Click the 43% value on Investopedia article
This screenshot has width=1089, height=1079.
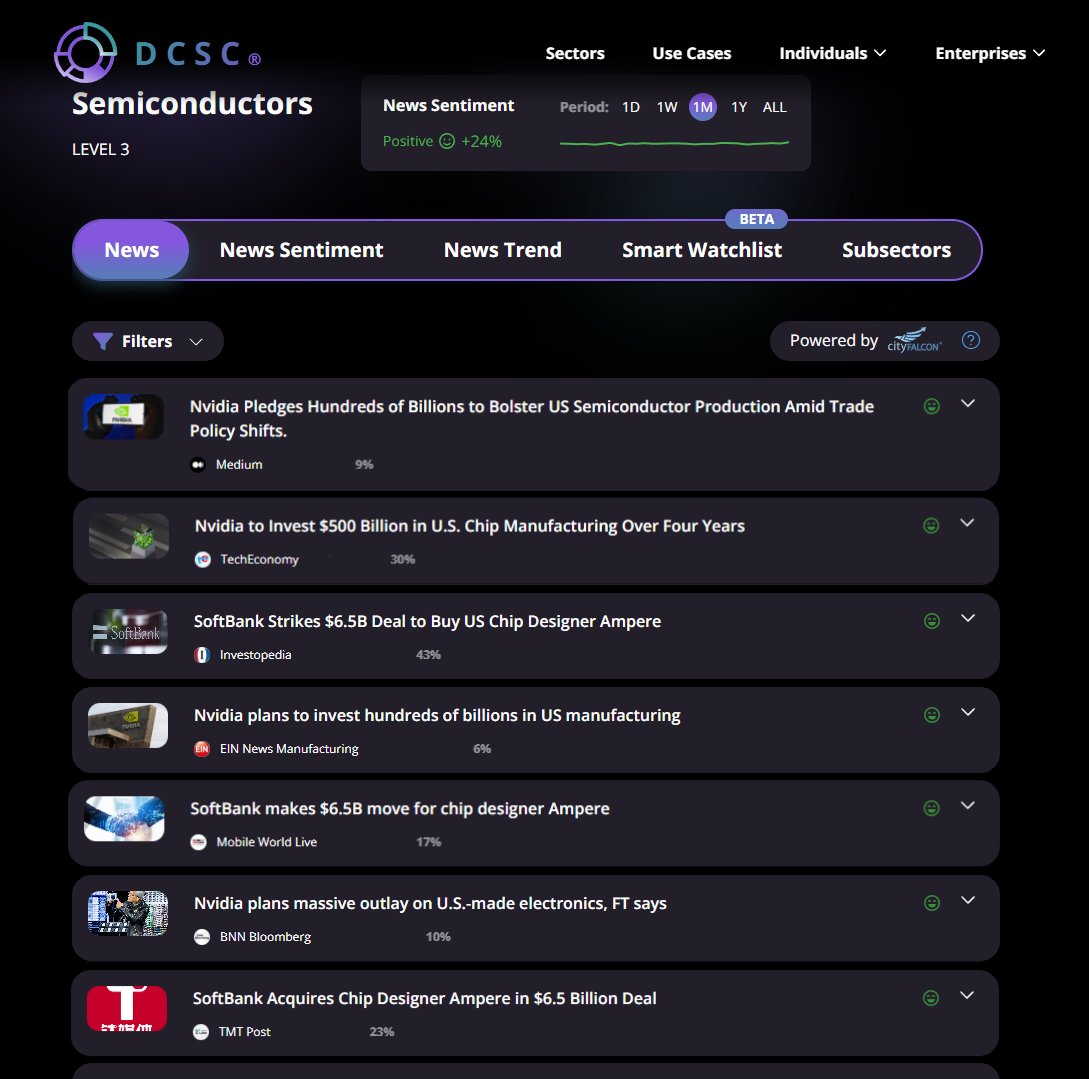[x=428, y=655]
